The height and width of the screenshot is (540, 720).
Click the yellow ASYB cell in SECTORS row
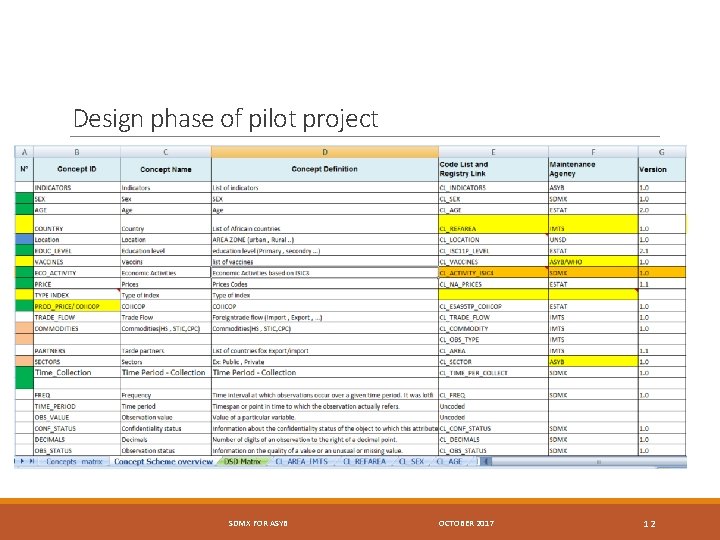(x=593, y=361)
